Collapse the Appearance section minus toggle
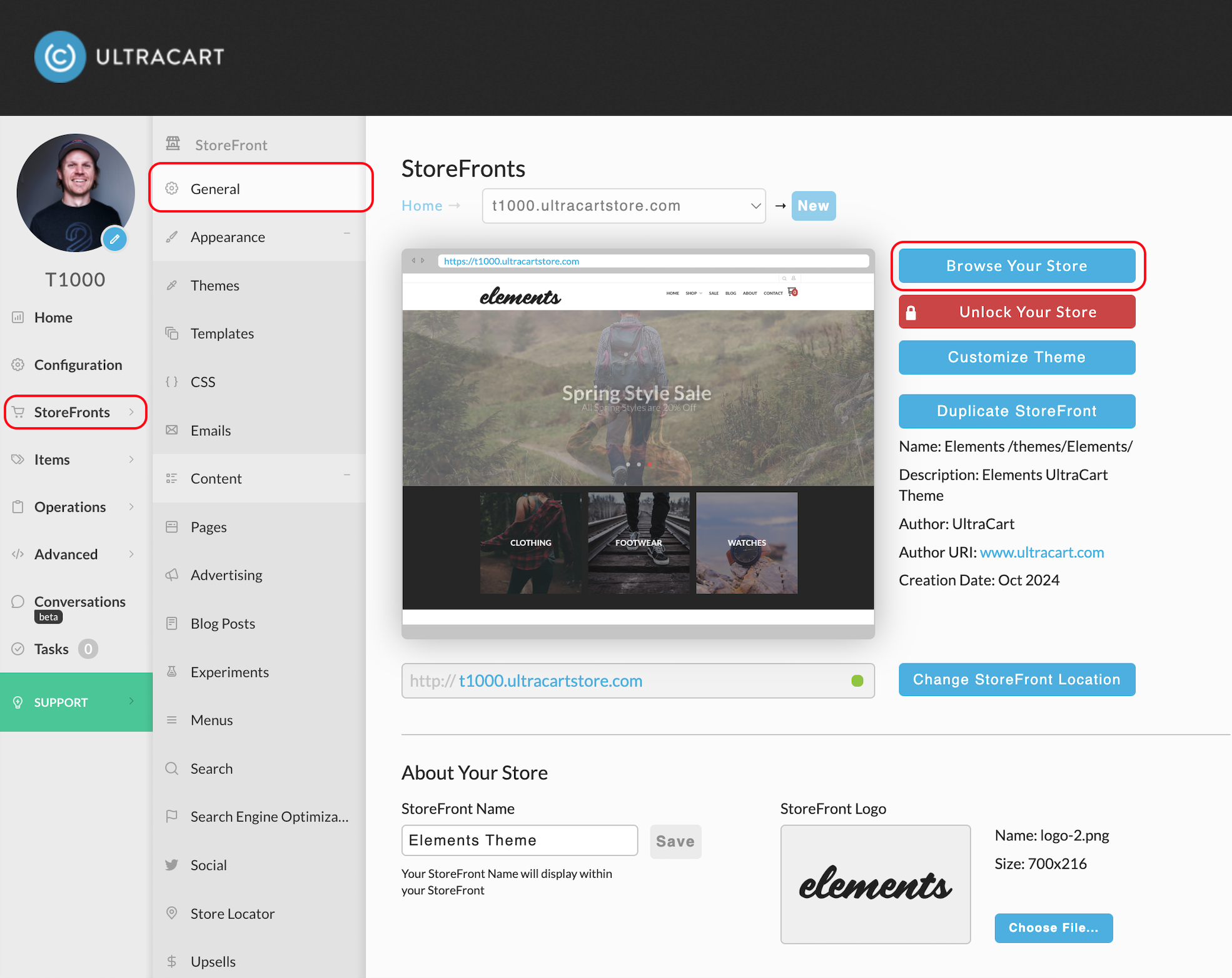 pyautogui.click(x=346, y=233)
